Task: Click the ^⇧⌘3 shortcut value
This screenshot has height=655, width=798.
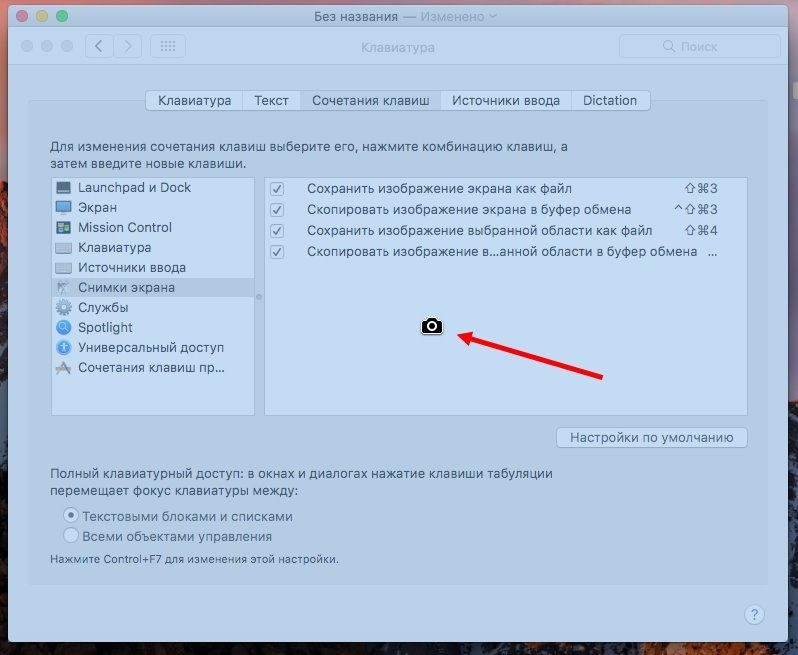Action: pos(695,210)
